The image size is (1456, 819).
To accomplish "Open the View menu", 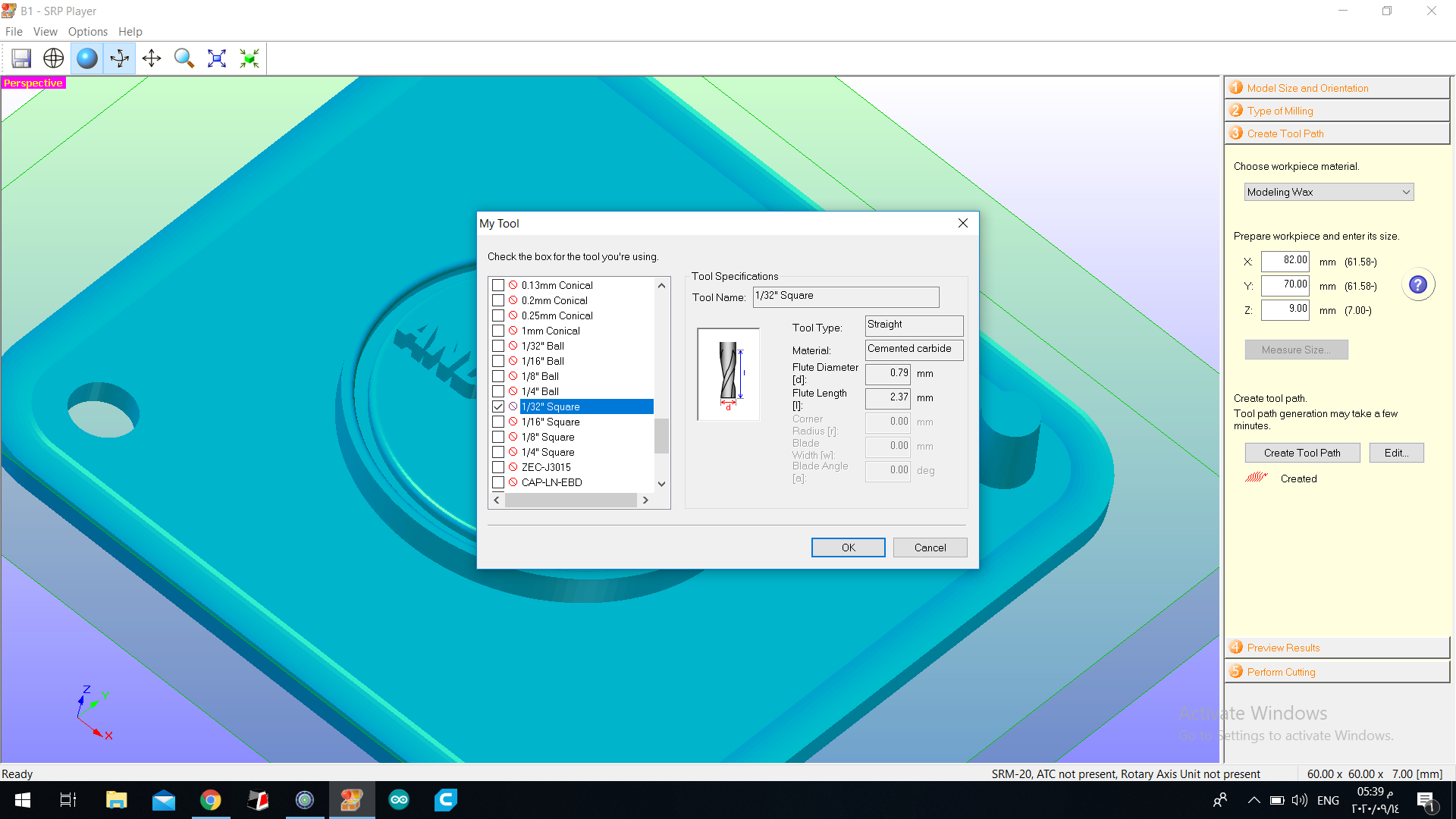I will (45, 32).
